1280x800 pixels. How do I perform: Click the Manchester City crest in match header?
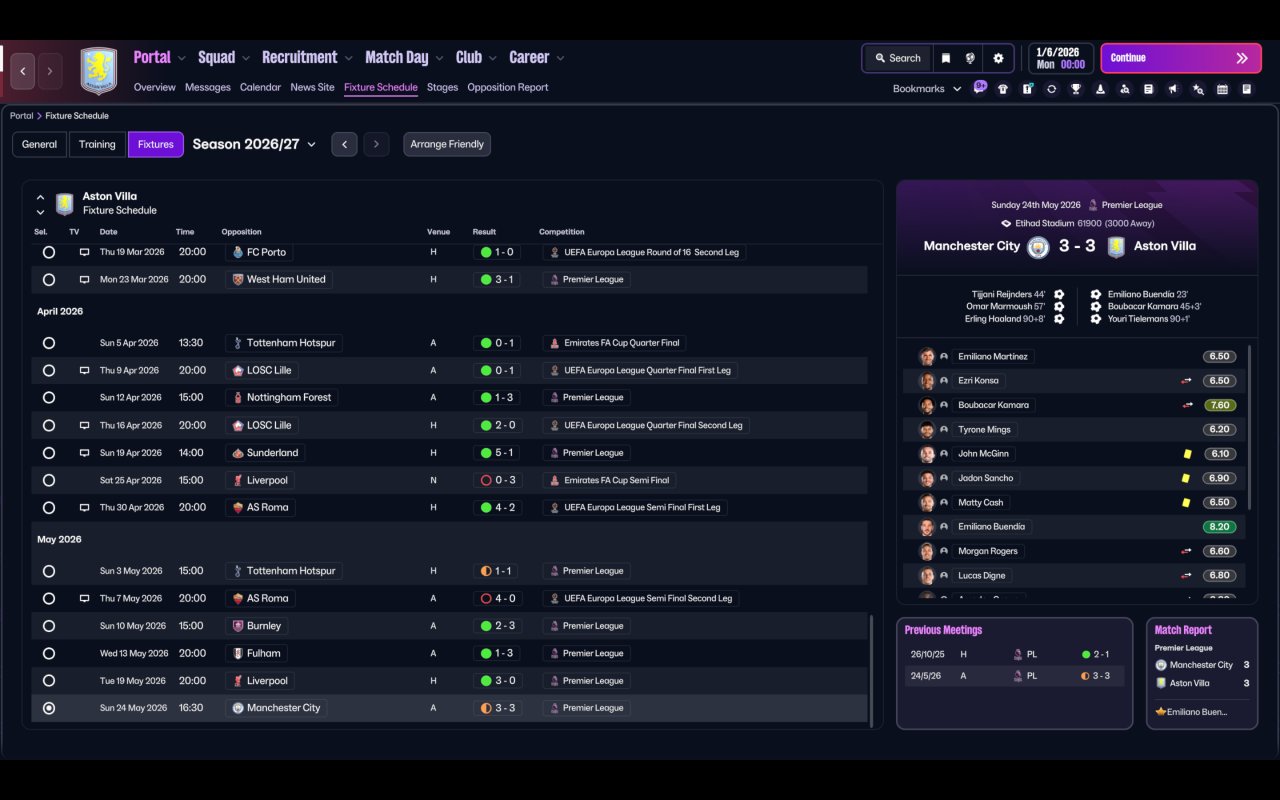pos(1038,246)
